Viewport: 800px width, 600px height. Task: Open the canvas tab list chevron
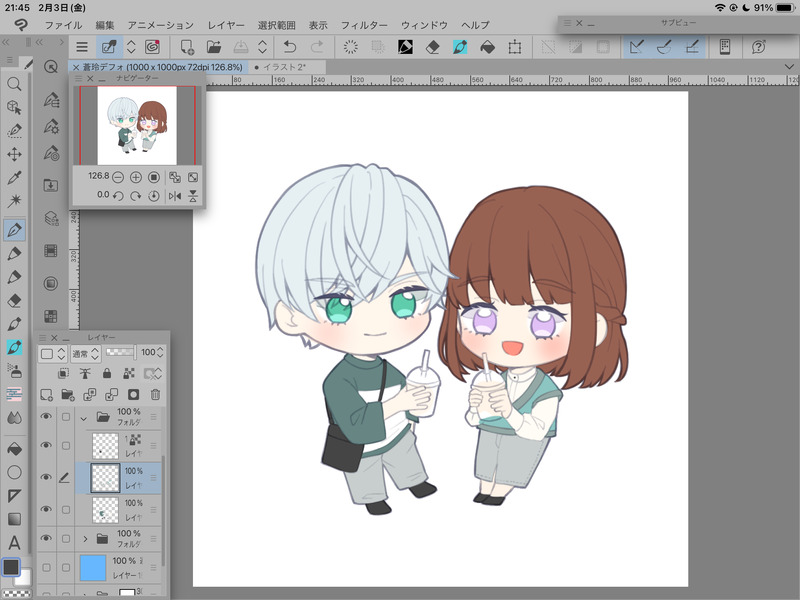[x=789, y=67]
